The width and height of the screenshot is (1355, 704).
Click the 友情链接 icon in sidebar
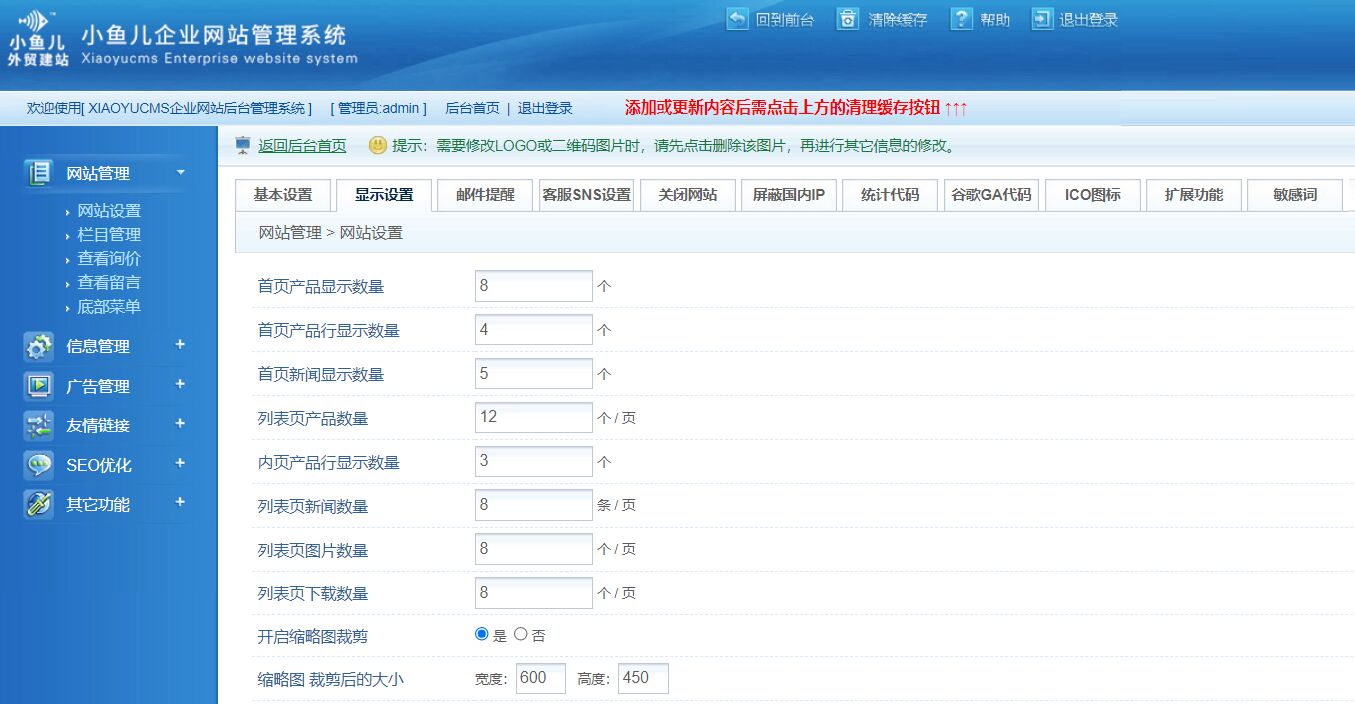39,425
